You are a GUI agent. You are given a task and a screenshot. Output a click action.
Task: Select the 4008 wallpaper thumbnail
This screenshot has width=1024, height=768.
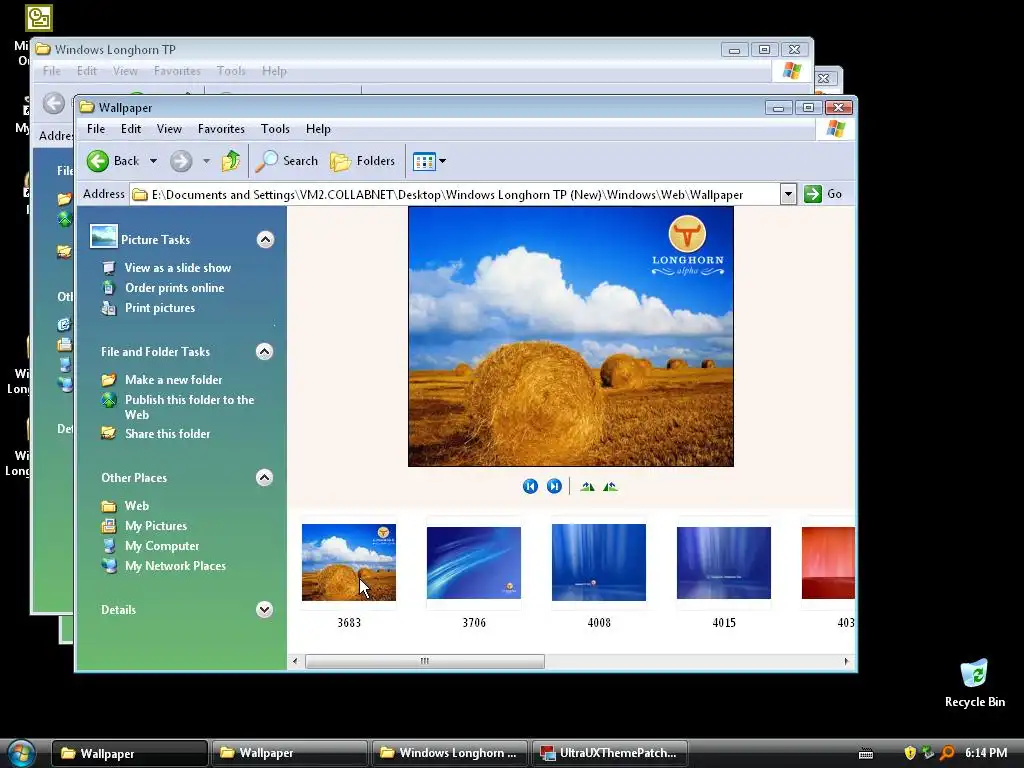(x=599, y=562)
